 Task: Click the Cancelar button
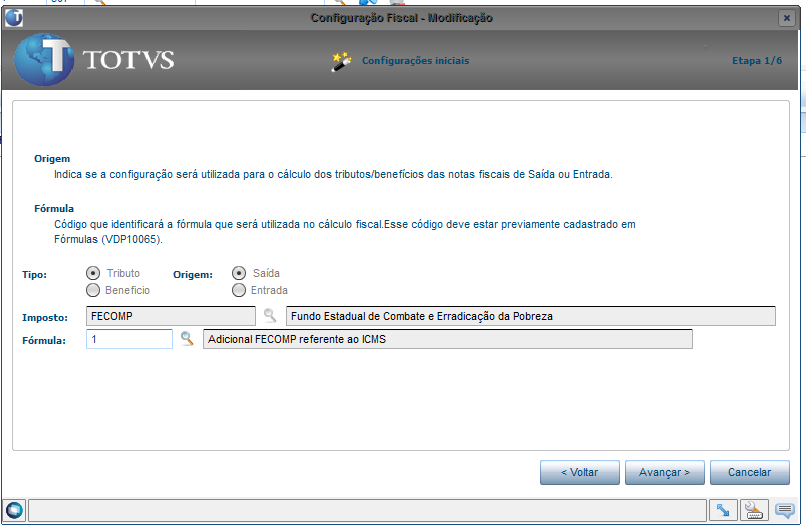[749, 472]
